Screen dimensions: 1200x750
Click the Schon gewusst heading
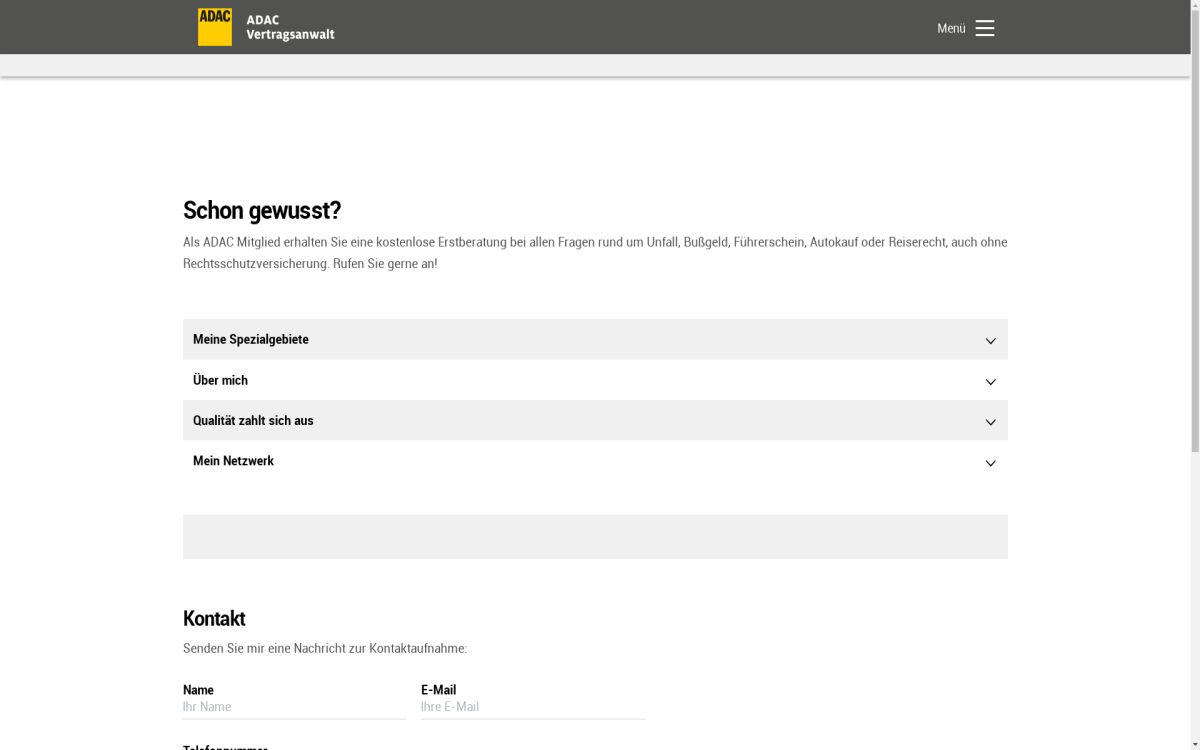click(261, 210)
